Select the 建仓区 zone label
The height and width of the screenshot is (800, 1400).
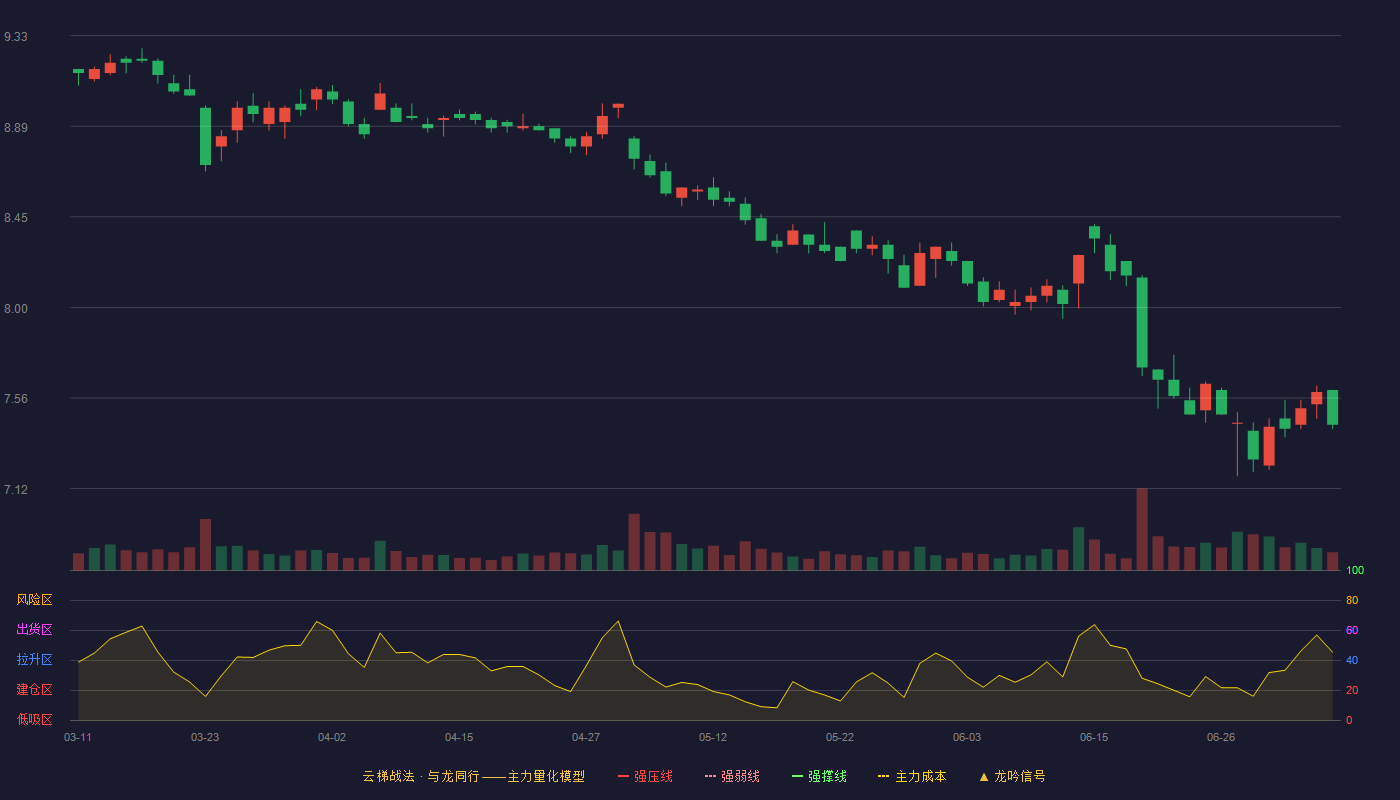pyautogui.click(x=34, y=690)
